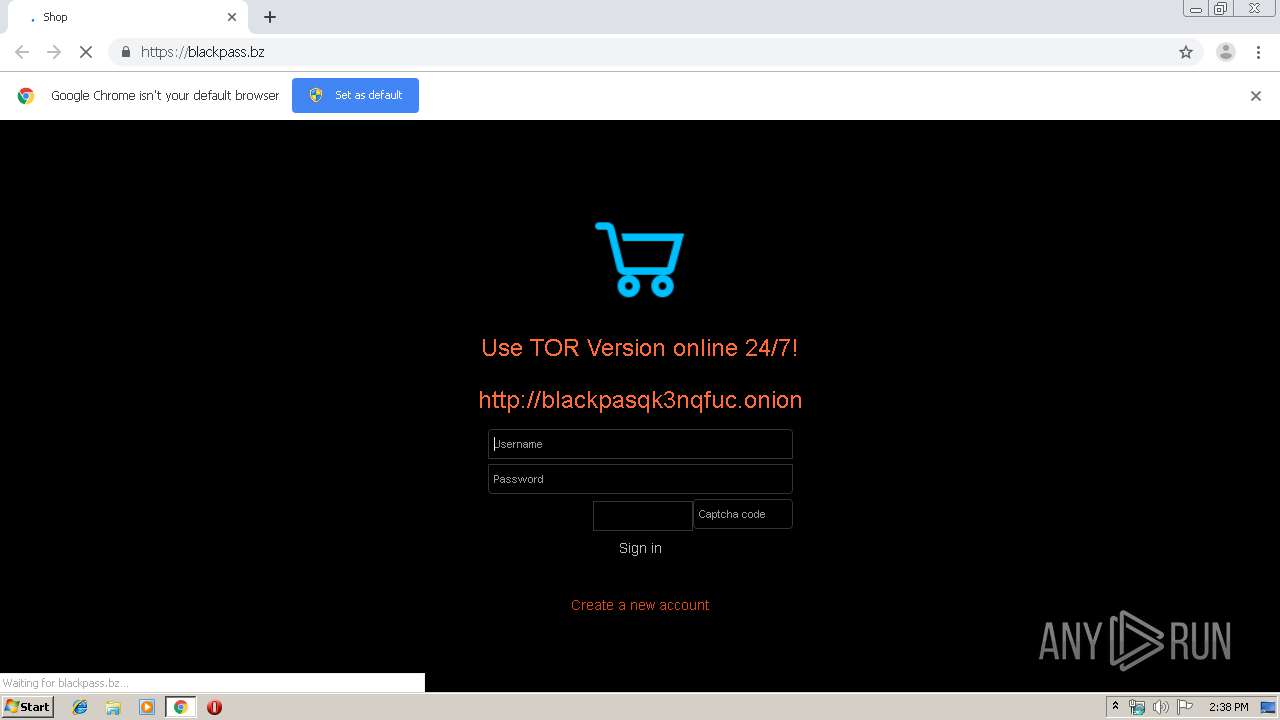Open the volume speaker tray icon
Viewport: 1280px width, 720px height.
1161,707
